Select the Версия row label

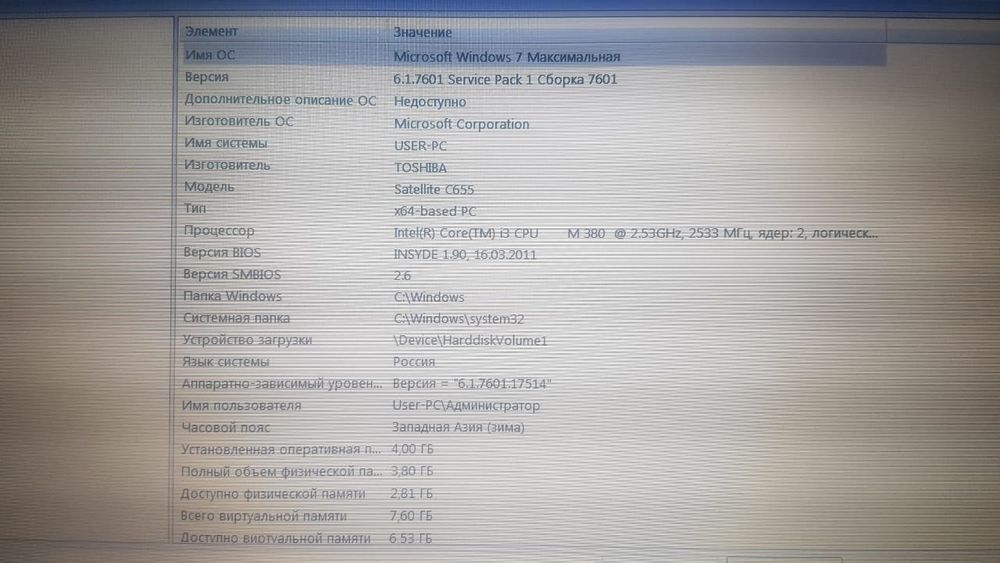point(207,77)
